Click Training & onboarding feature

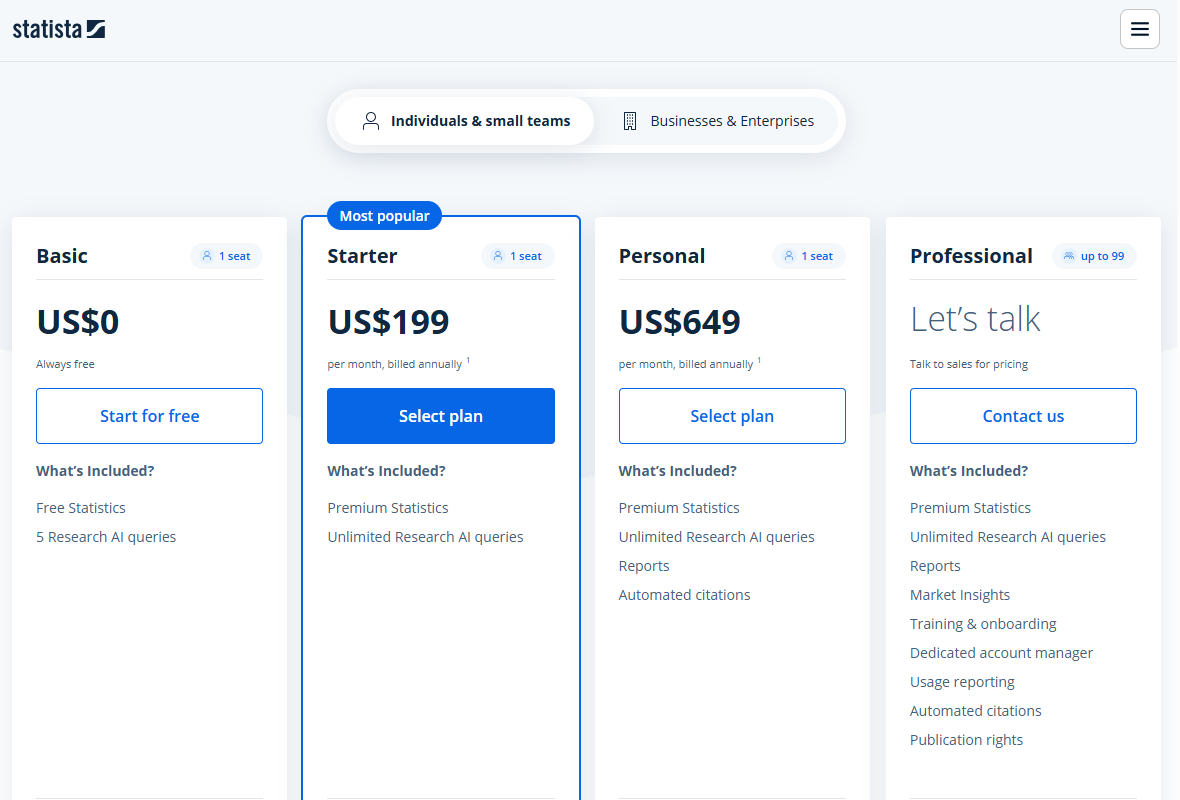click(x=984, y=624)
